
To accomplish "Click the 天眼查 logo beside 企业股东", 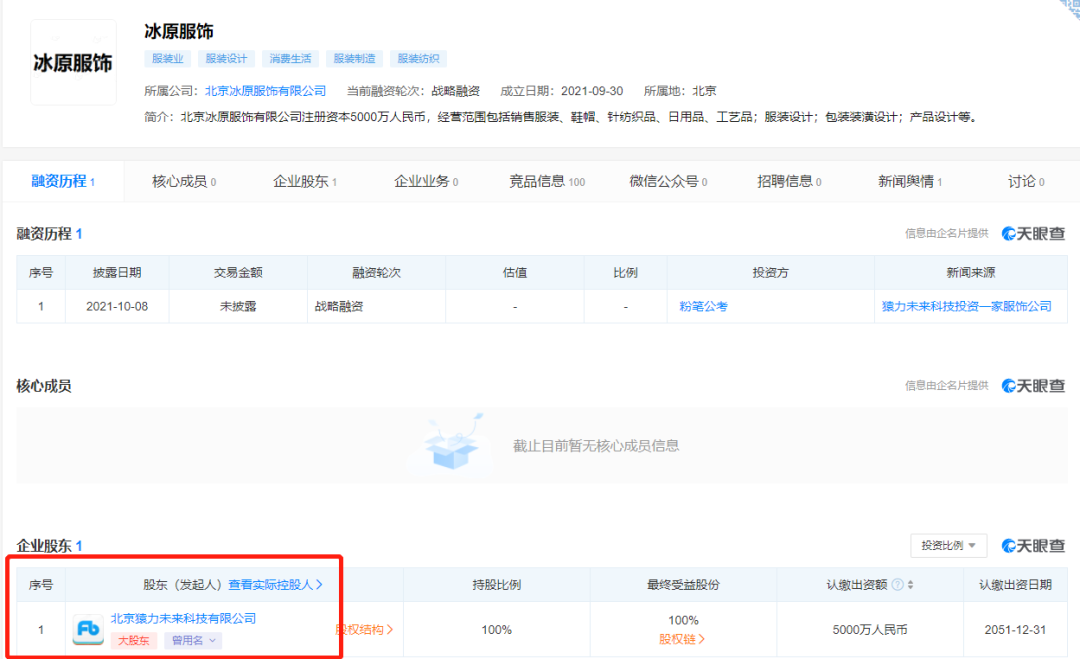I will coord(1033,546).
